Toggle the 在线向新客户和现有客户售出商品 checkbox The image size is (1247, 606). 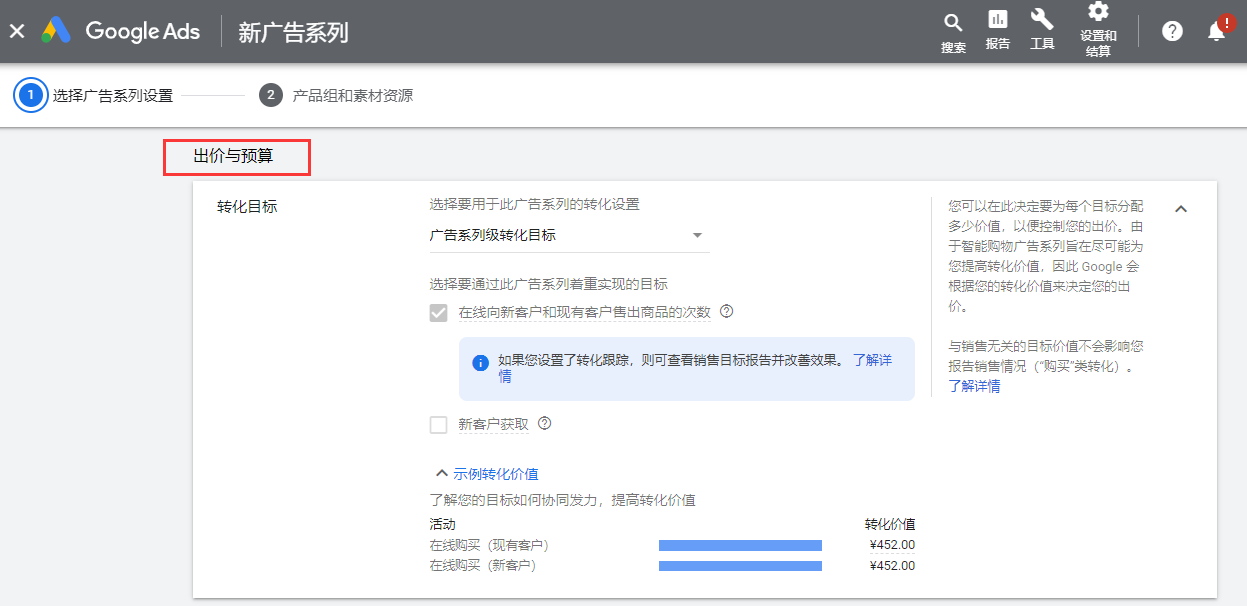click(438, 312)
